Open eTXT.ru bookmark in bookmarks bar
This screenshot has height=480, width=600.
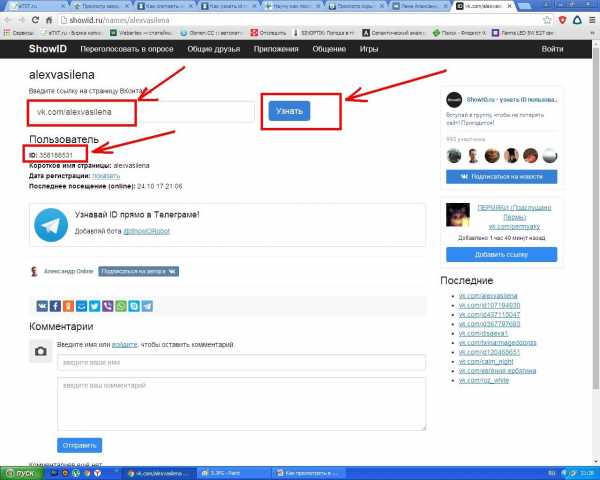(x=71, y=33)
